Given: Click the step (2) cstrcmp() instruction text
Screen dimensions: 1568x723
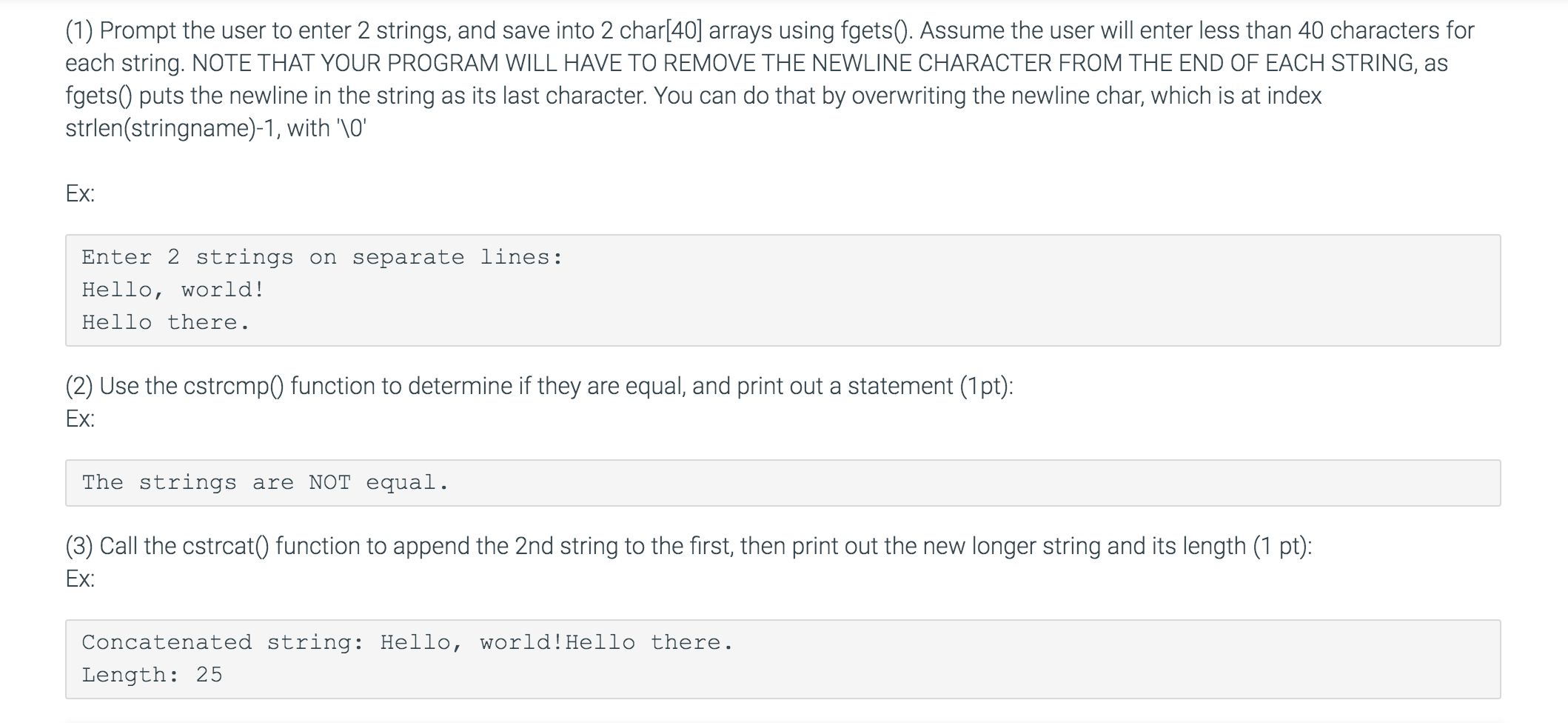Looking at the screenshot, I should (x=539, y=386).
